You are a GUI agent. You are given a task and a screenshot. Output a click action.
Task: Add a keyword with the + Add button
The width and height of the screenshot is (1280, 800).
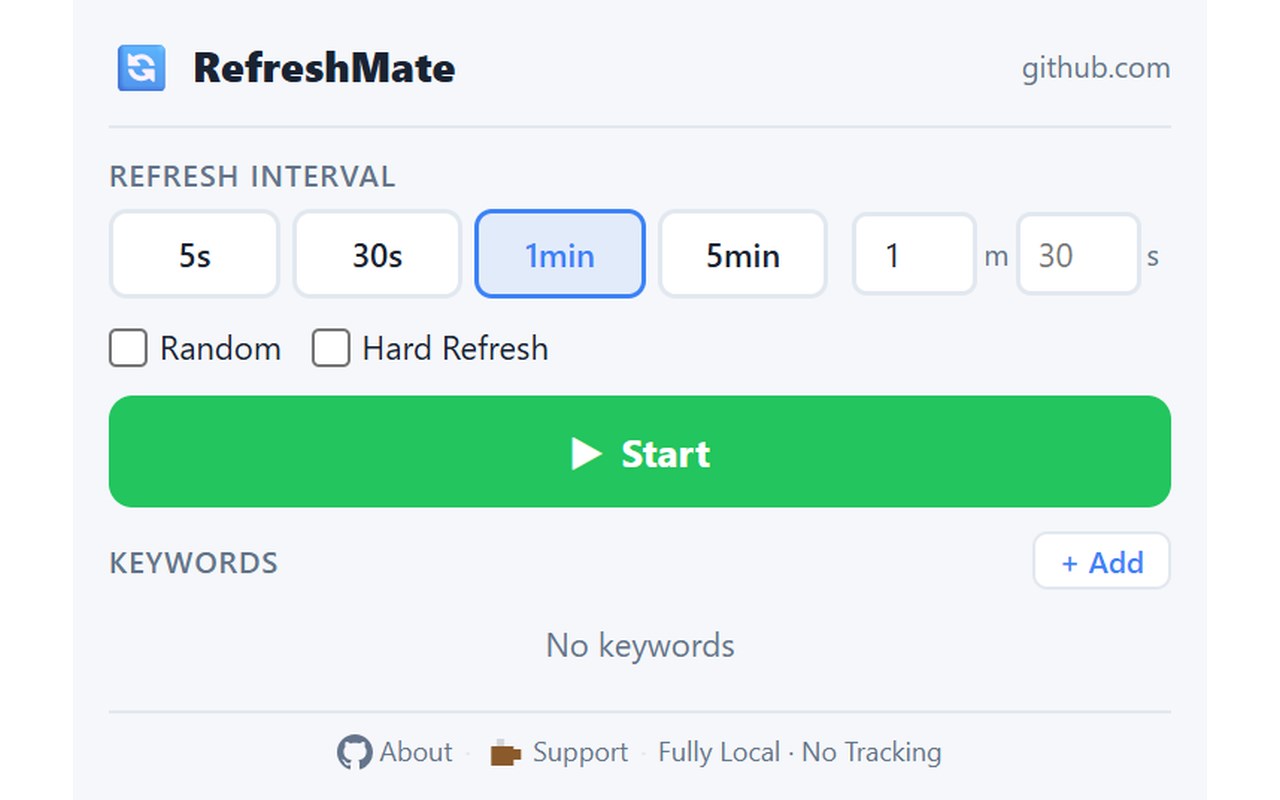click(x=1101, y=561)
